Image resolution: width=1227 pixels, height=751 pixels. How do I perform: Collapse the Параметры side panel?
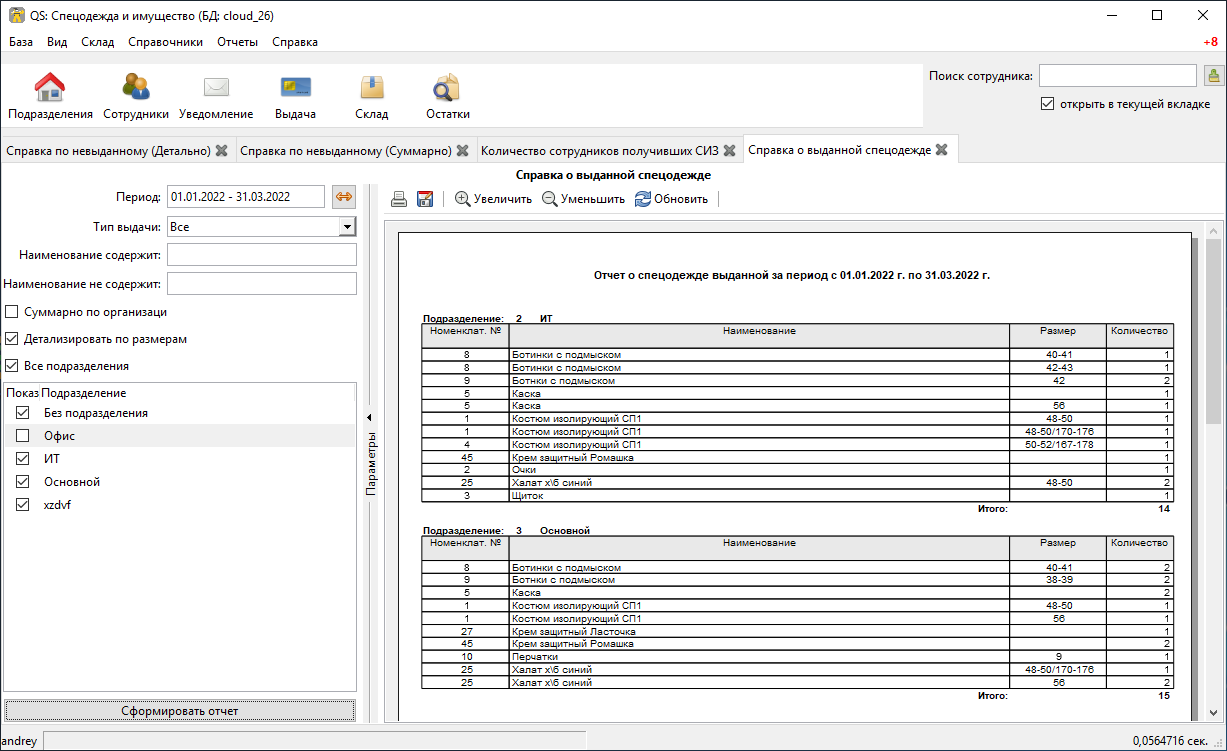pos(367,418)
